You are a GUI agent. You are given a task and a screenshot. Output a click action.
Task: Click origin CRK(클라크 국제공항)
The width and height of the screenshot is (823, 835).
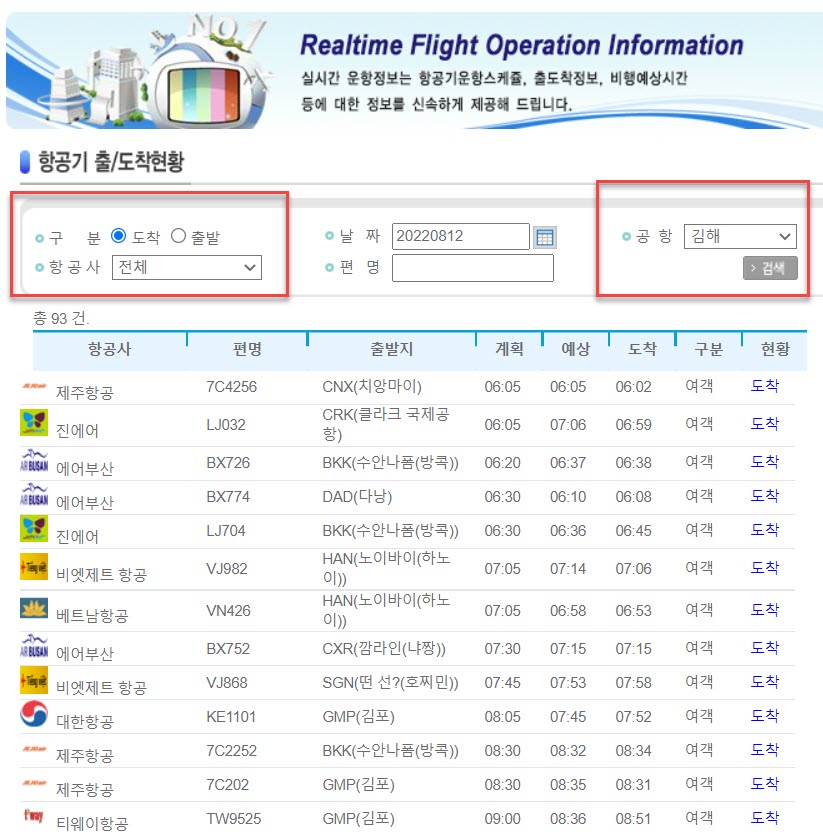(386, 424)
